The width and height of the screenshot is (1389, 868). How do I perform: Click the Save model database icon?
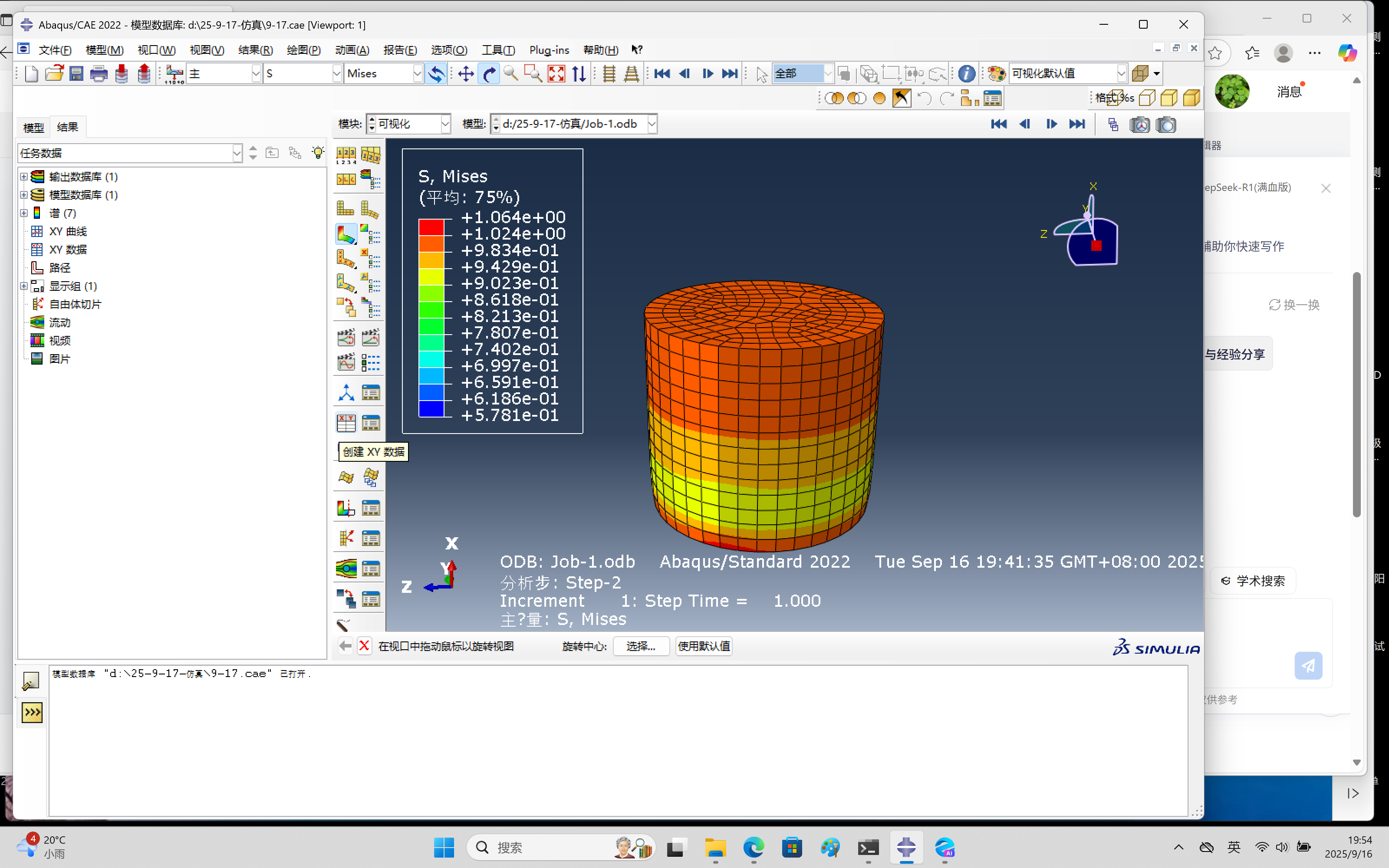tap(76, 73)
